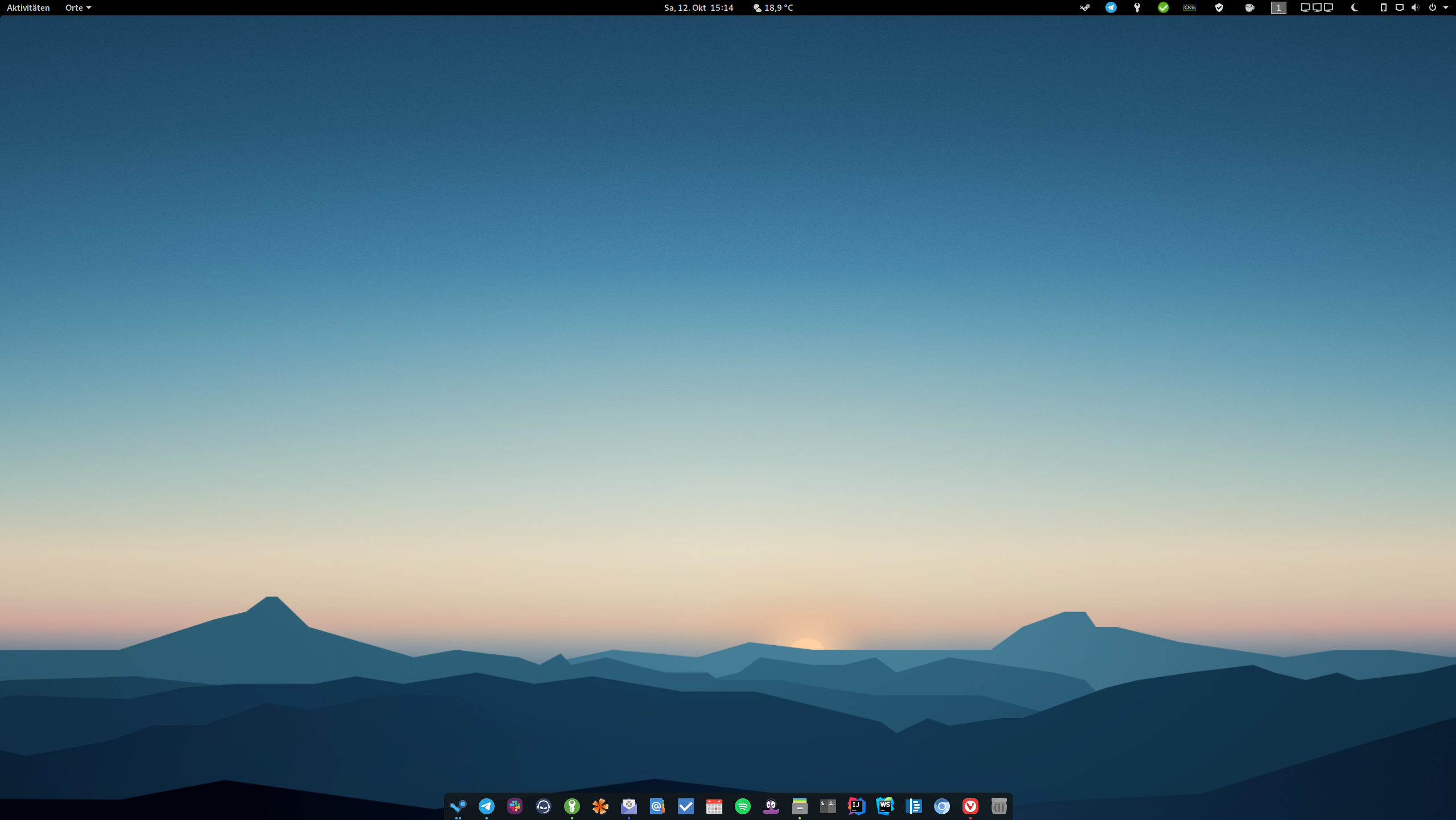Open the weather 18,9 °C indicator

[x=773, y=7]
